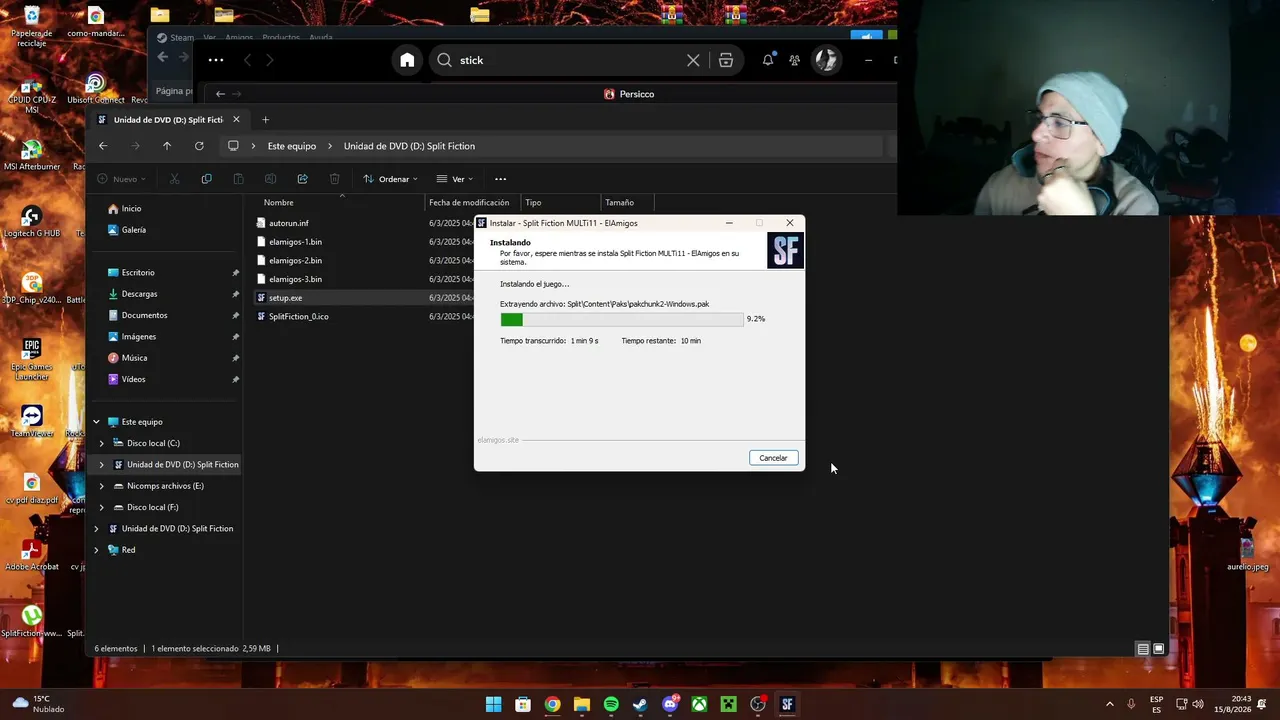Select the elamigos-3.bin file

click(295, 279)
